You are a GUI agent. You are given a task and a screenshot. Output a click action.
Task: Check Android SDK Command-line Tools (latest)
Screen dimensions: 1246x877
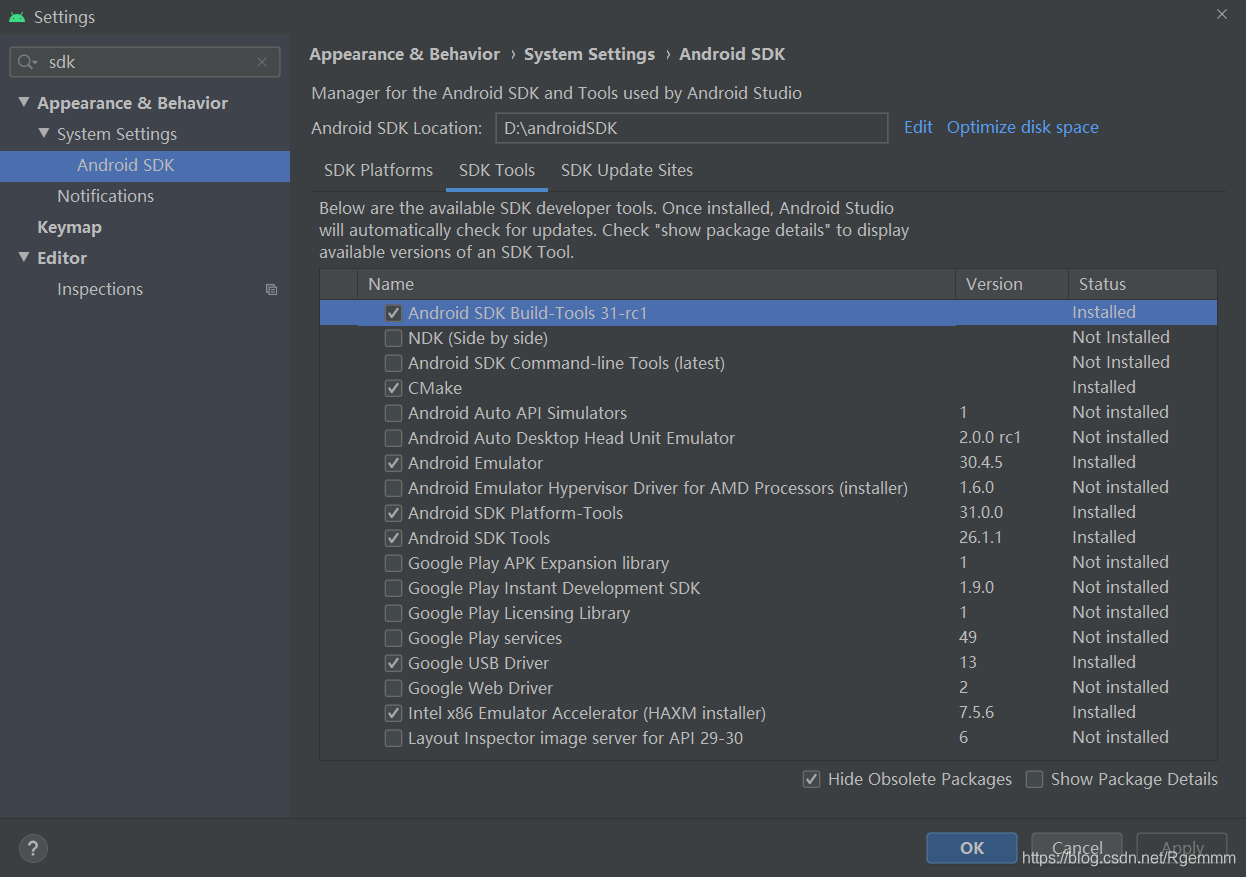(394, 363)
